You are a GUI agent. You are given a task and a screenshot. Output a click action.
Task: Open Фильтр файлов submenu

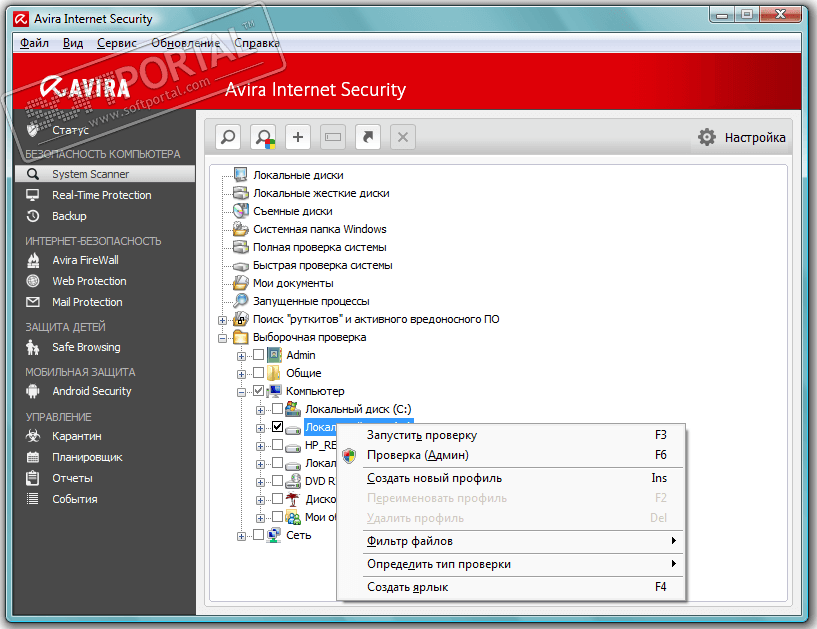(x=511, y=541)
